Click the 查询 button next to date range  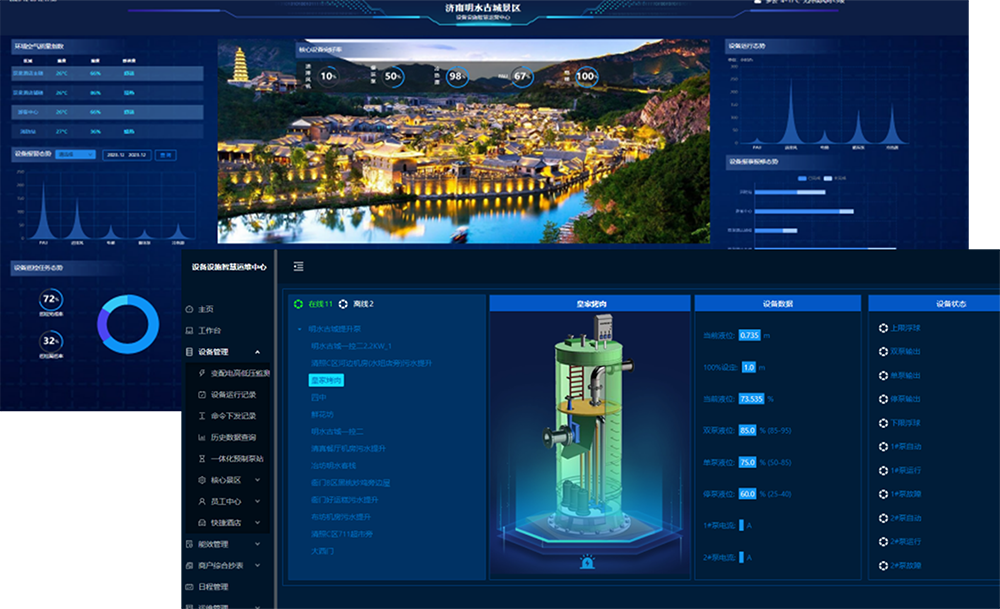point(166,154)
